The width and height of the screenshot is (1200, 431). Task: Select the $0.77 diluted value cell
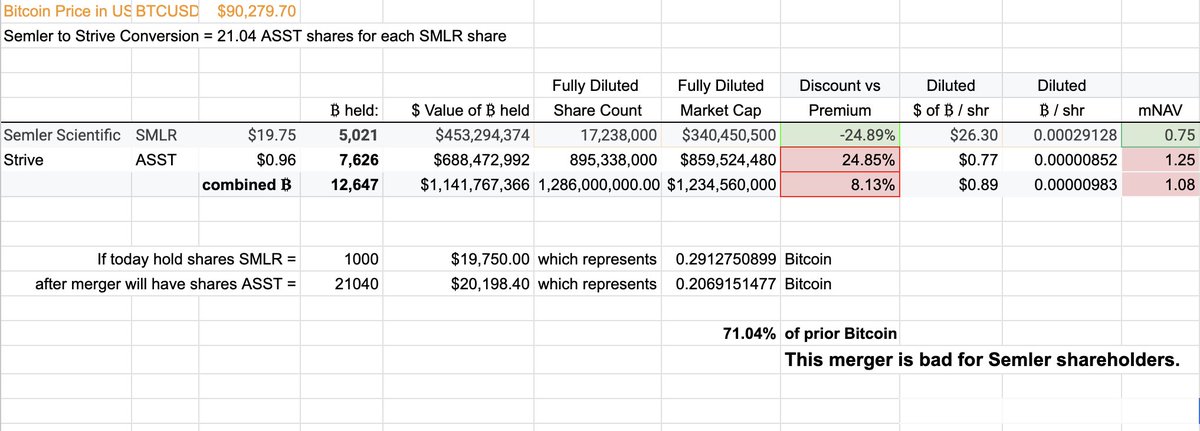(x=951, y=158)
